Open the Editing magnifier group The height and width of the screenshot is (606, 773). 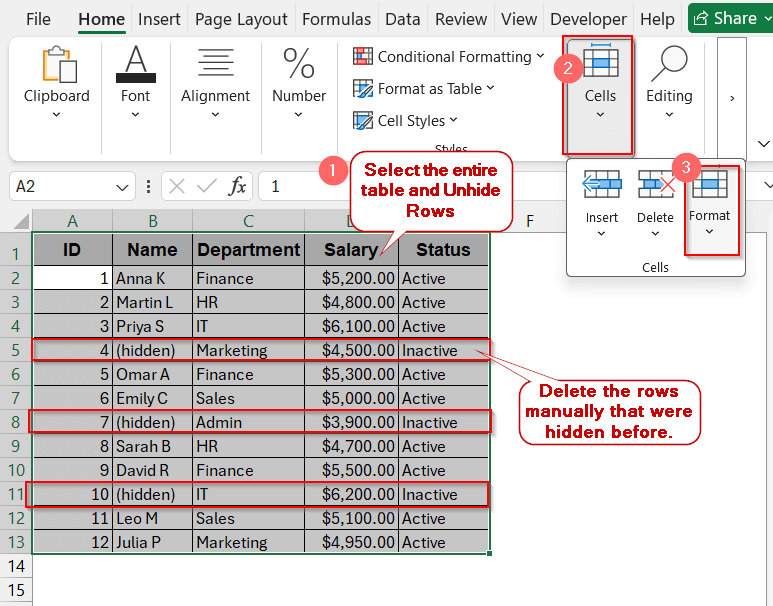point(668,66)
